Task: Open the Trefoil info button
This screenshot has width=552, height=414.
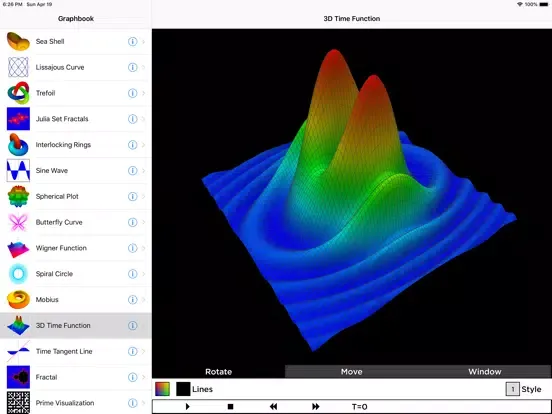Action: 132,93
